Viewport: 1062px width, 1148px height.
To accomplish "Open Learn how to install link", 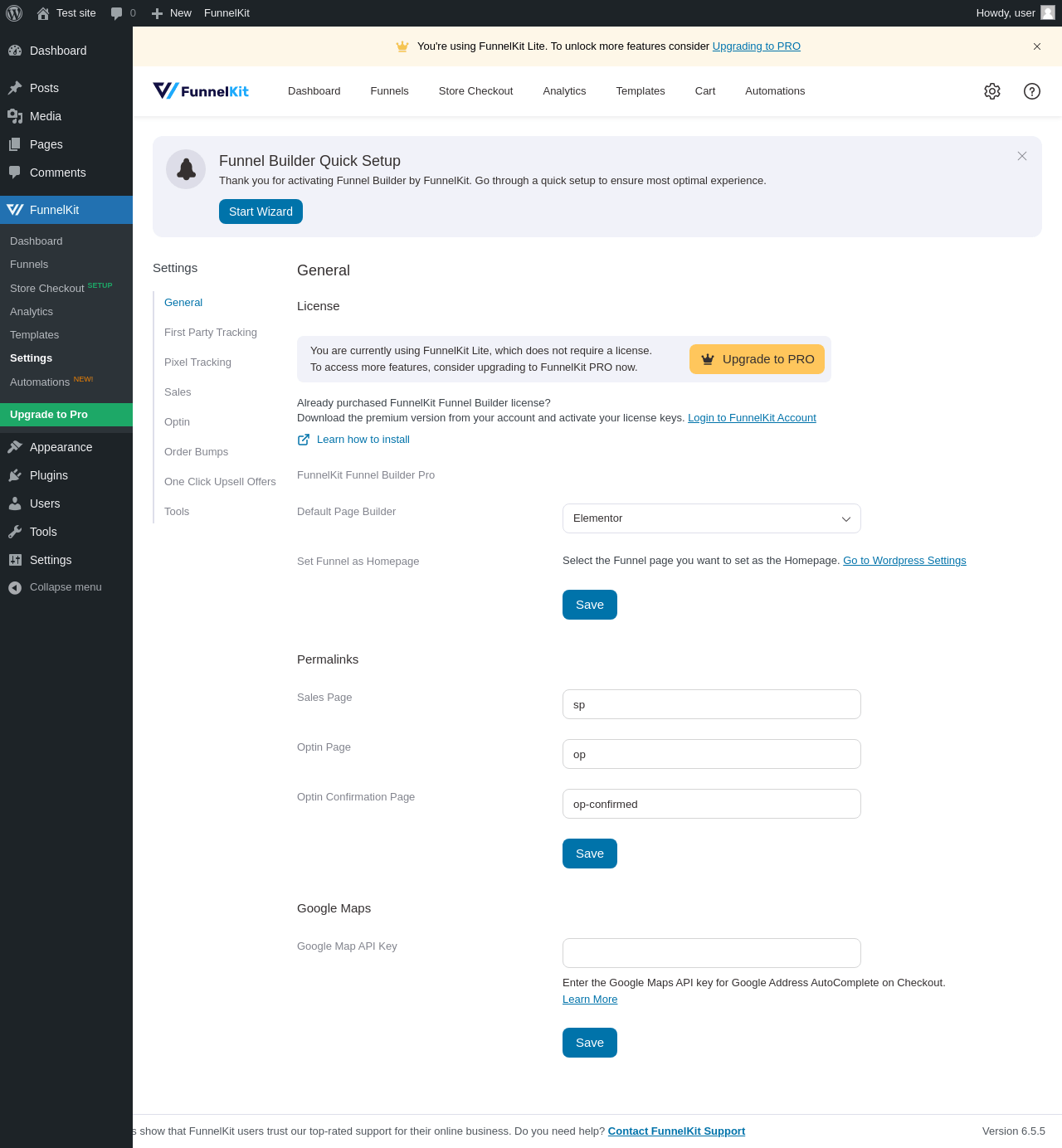I will [363, 440].
